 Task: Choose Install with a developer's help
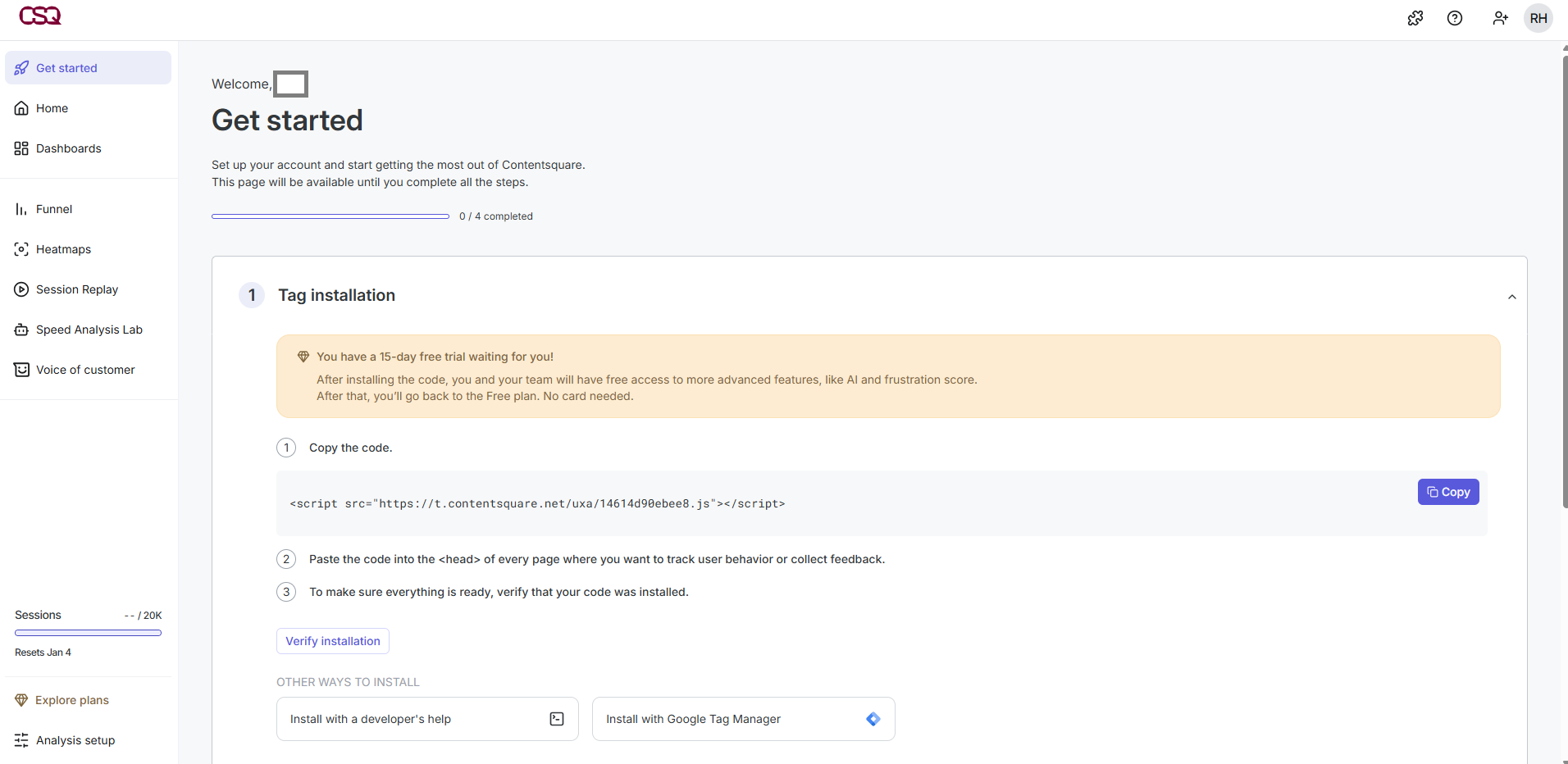coord(427,719)
